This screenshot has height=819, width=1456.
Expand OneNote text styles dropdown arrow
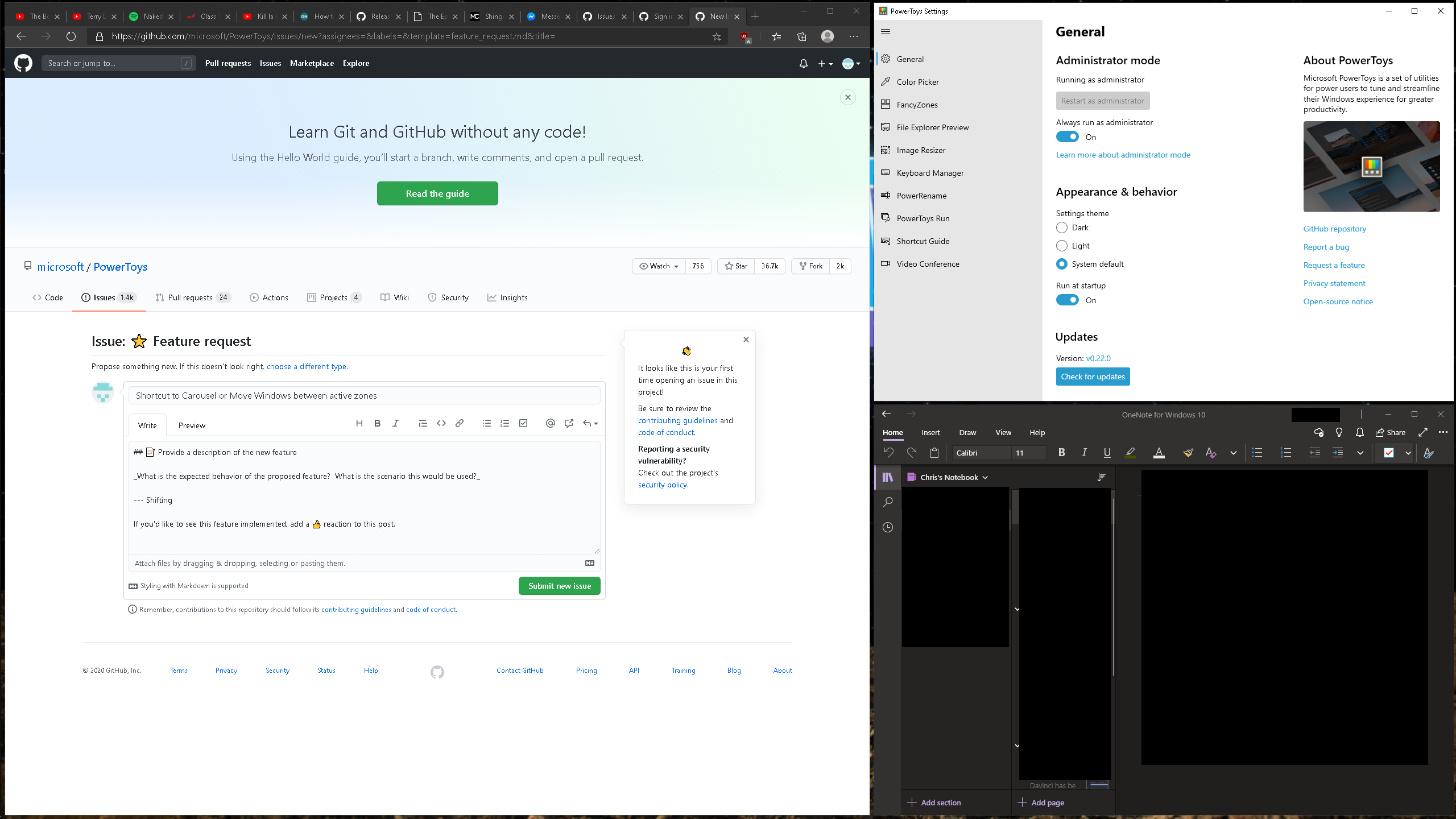coord(1233,453)
